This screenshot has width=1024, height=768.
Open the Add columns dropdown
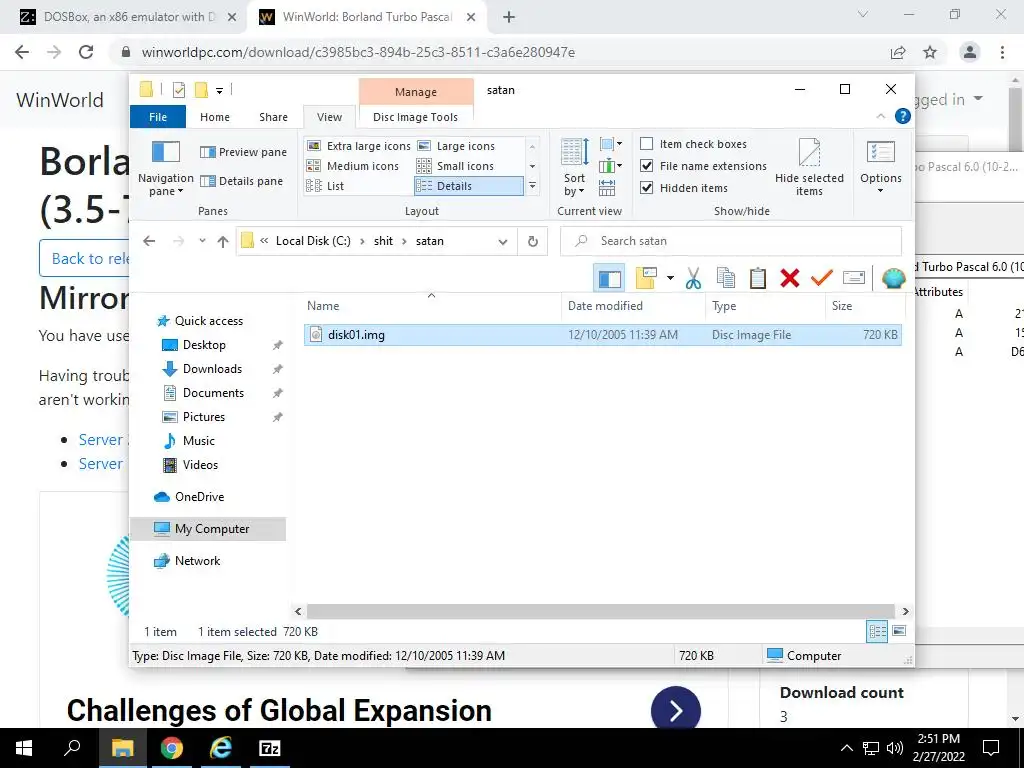click(x=611, y=165)
